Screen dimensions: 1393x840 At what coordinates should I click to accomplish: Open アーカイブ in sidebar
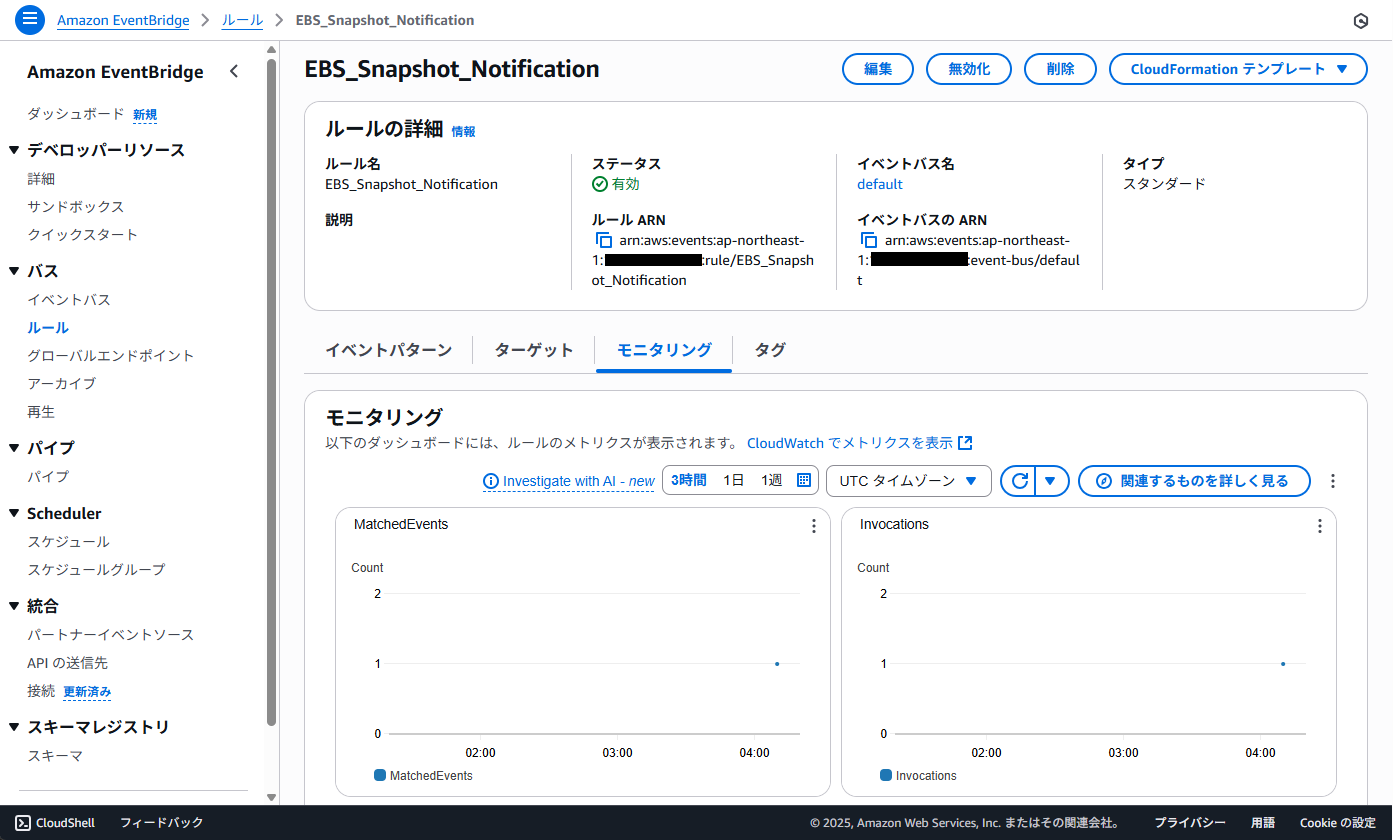click(x=62, y=384)
